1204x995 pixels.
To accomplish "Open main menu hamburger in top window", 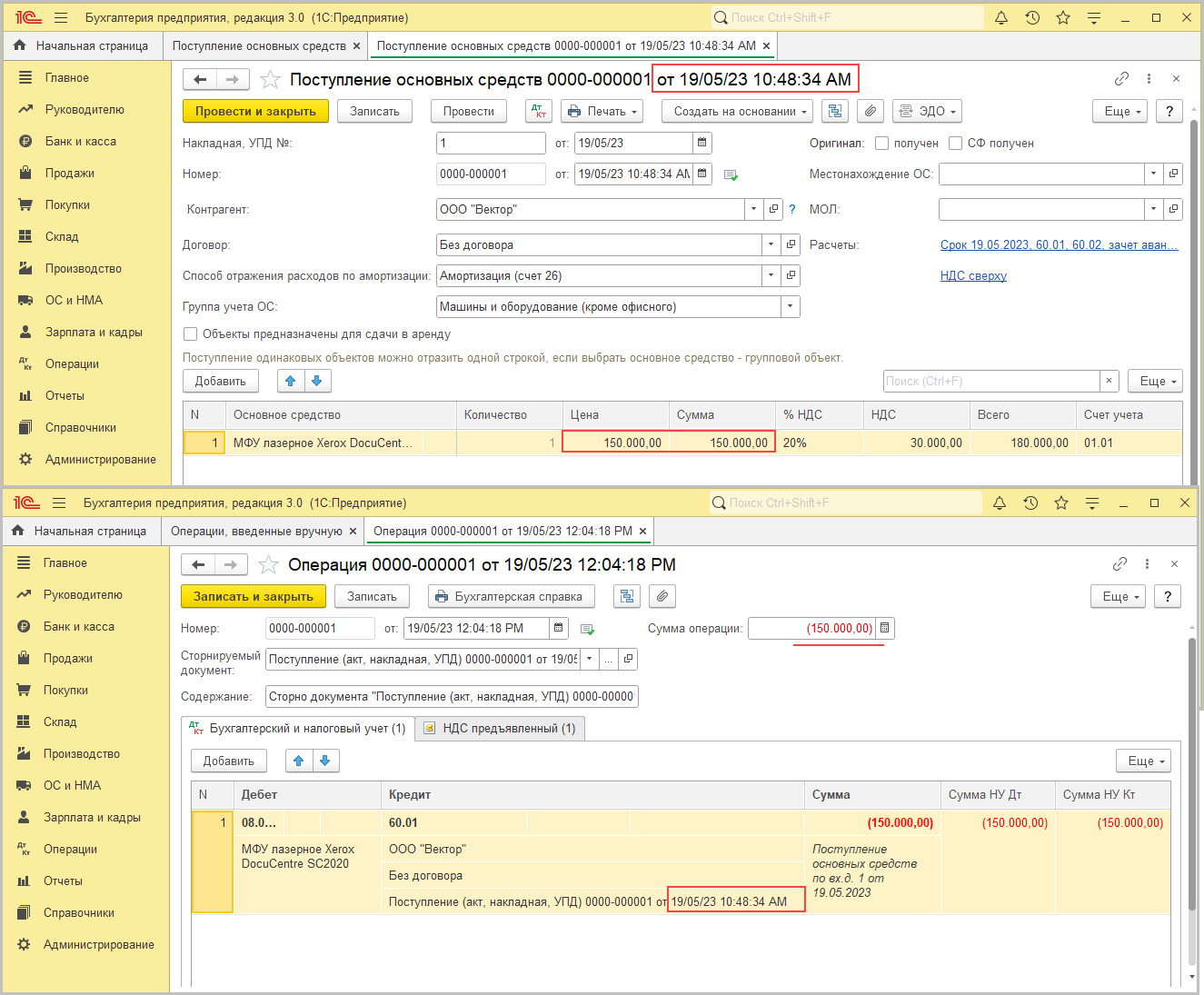I will (x=61, y=17).
